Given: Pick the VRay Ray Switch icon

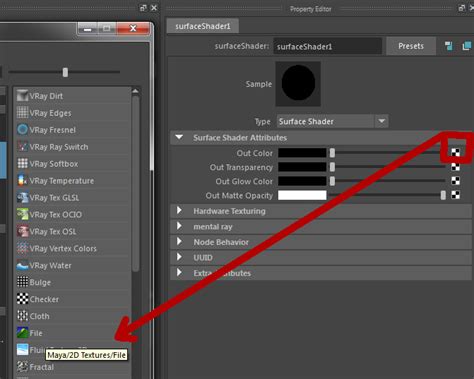Looking at the screenshot, I should 22,146.
